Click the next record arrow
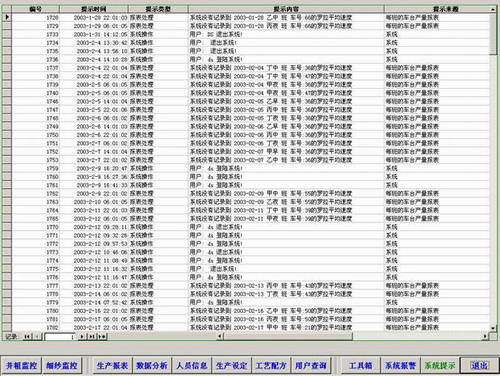Screen dimensions: 500x376 point(82,336)
